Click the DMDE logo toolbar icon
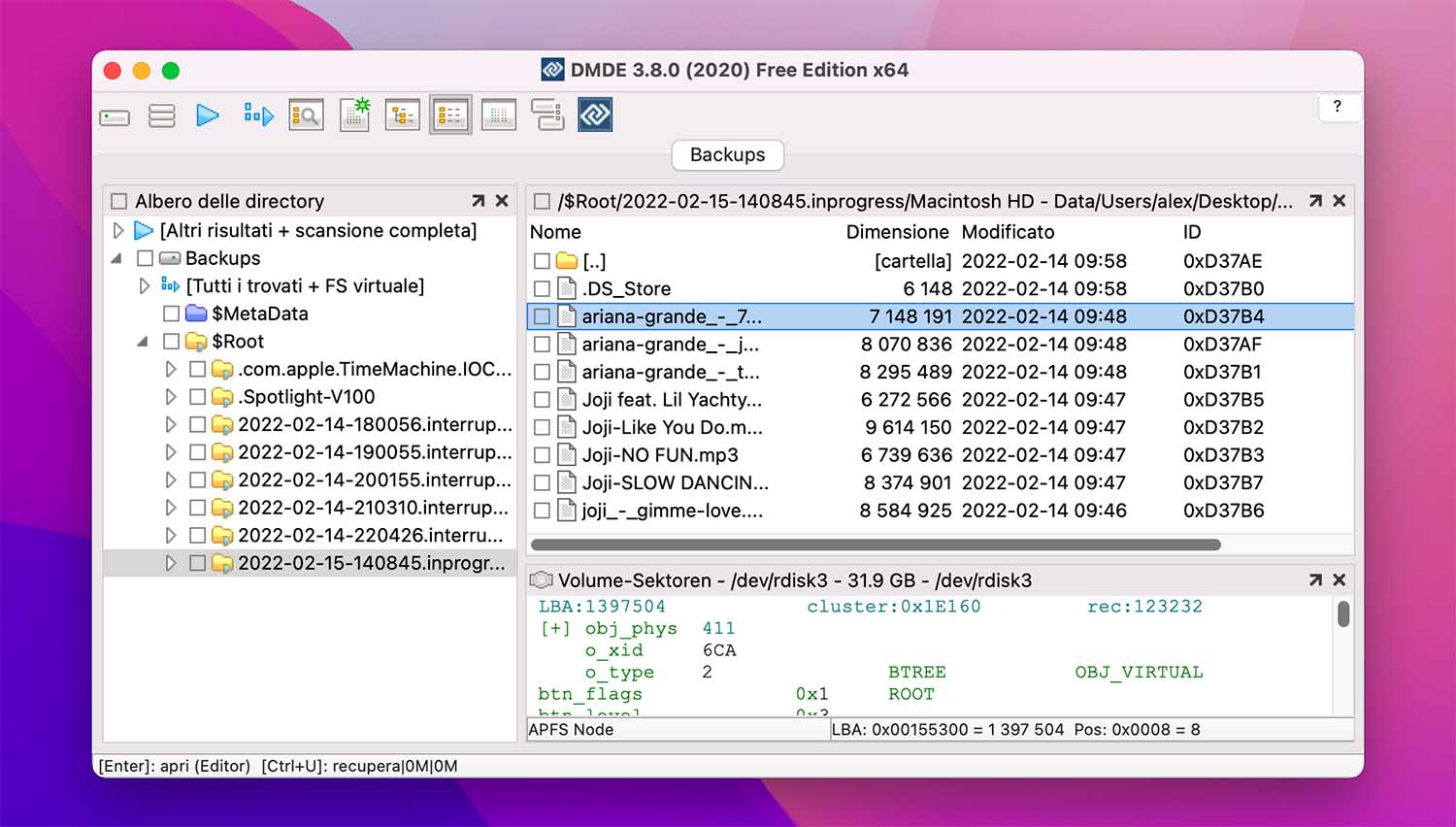 595,115
